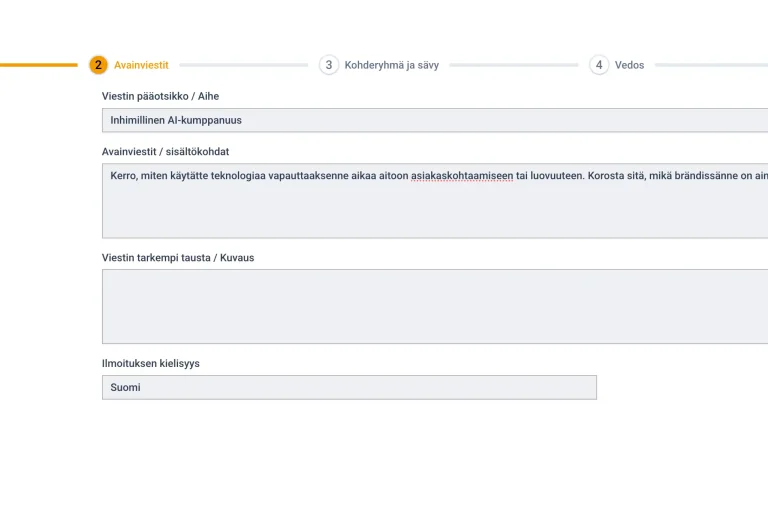Open the Ilmoituksen kielisyys field showing Suomi

point(349,387)
